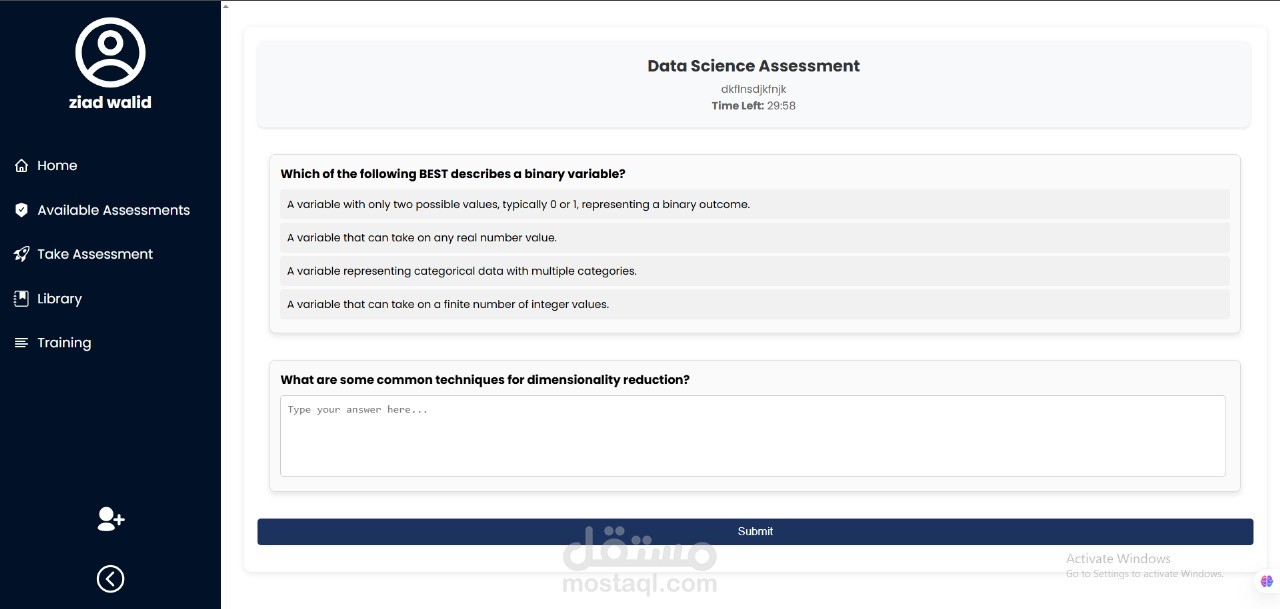Click the add user icon
The width and height of the screenshot is (1280, 609).
(x=110, y=518)
